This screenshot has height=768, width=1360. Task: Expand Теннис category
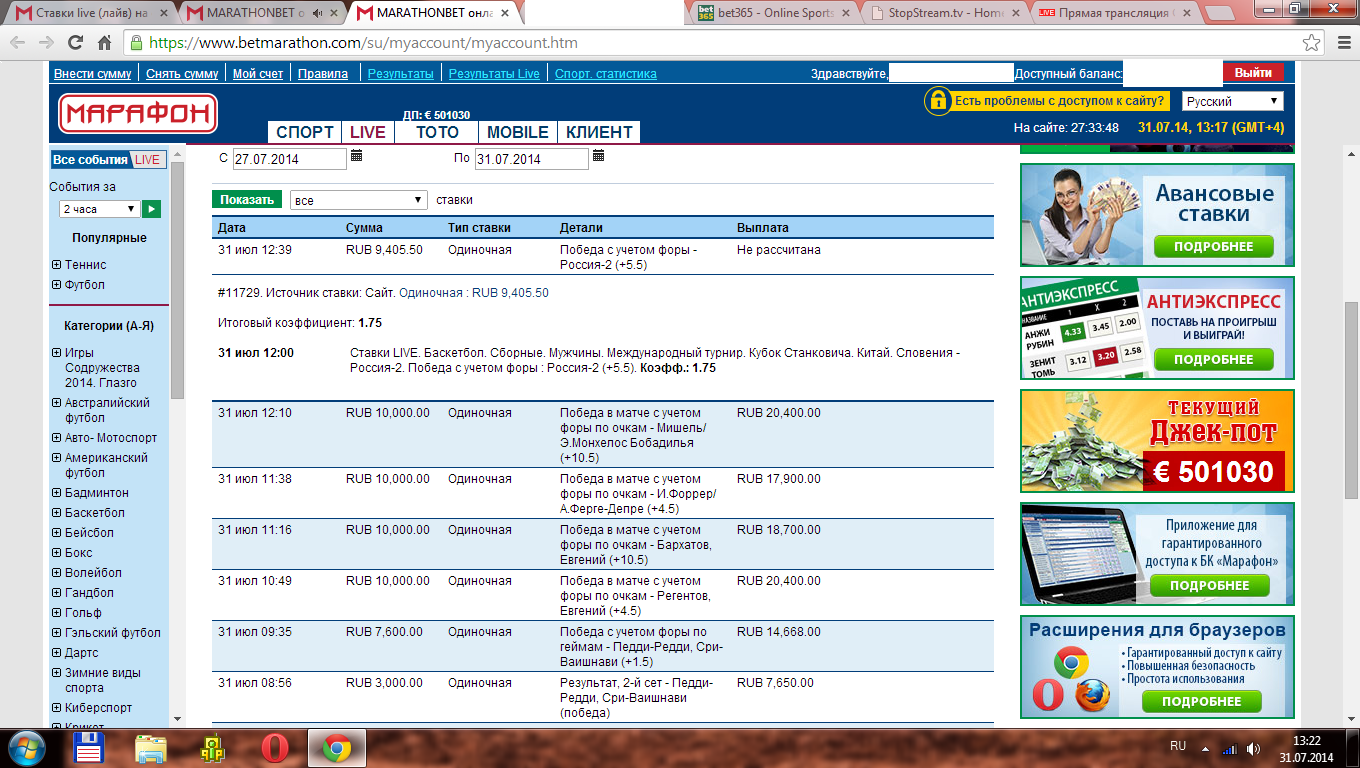56,265
